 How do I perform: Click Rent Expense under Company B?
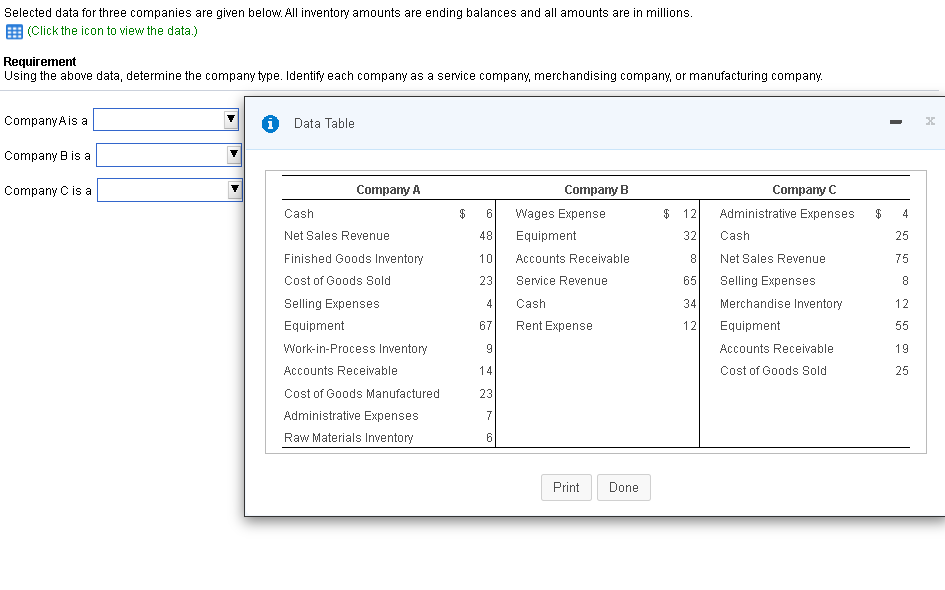coord(554,326)
